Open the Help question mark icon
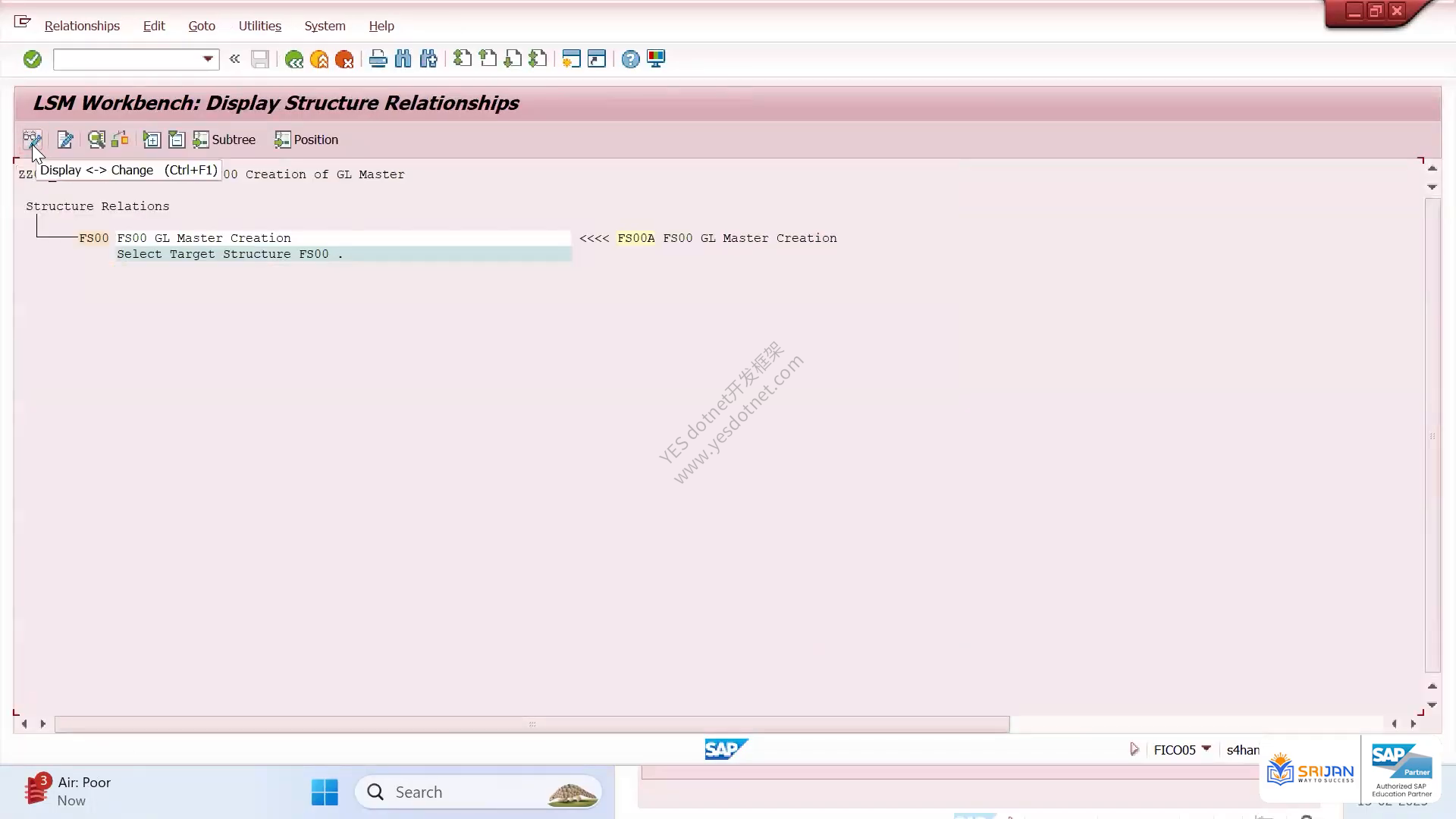This screenshot has width=1456, height=819. click(630, 59)
